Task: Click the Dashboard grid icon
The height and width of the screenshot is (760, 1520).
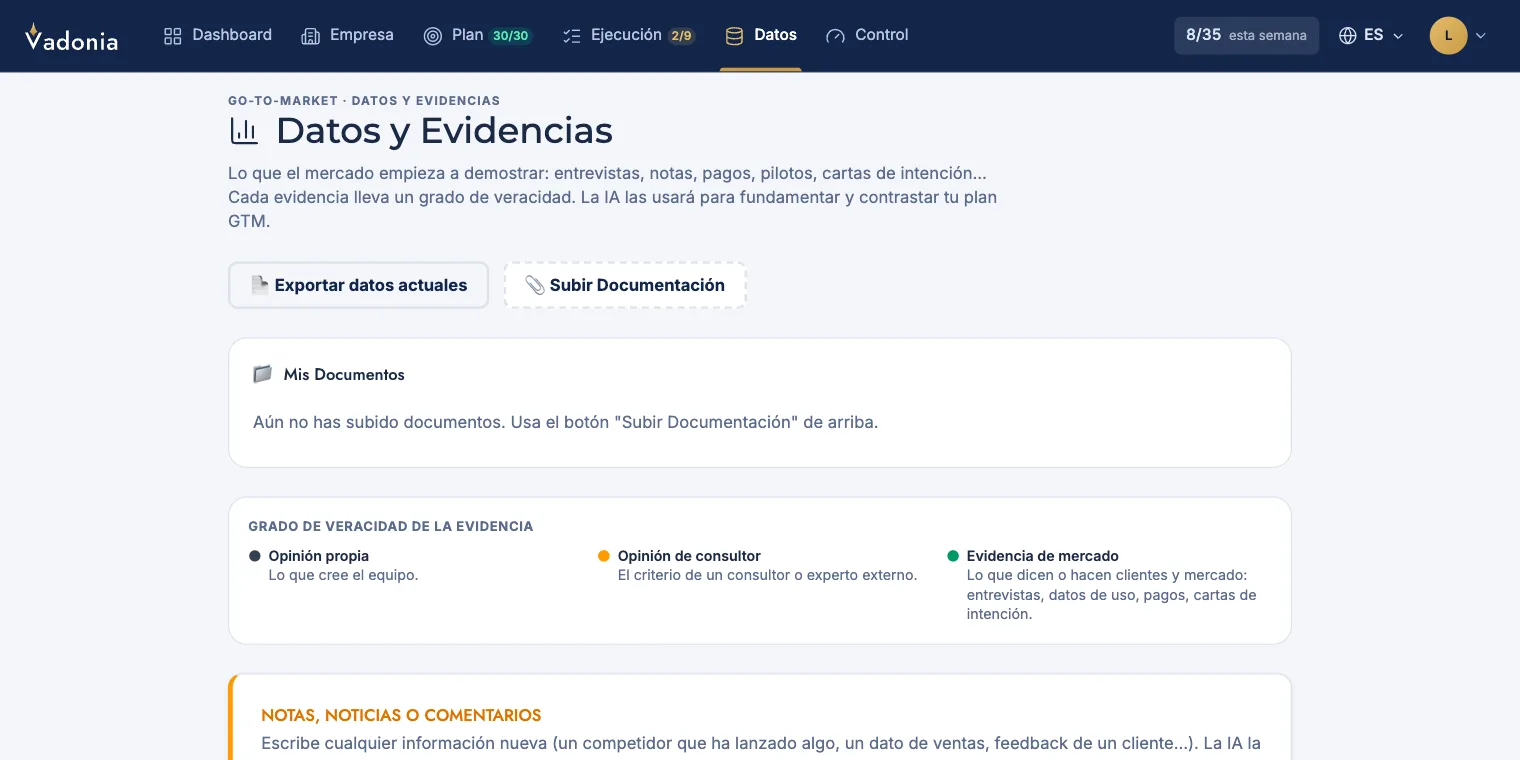Action: coord(173,36)
